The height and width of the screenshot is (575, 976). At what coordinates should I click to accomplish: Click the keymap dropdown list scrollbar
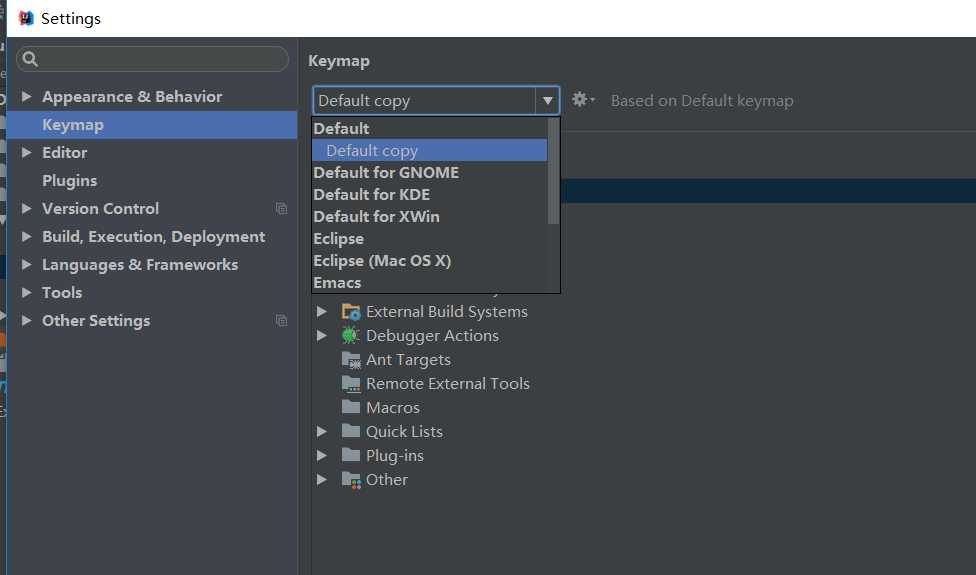click(x=553, y=171)
